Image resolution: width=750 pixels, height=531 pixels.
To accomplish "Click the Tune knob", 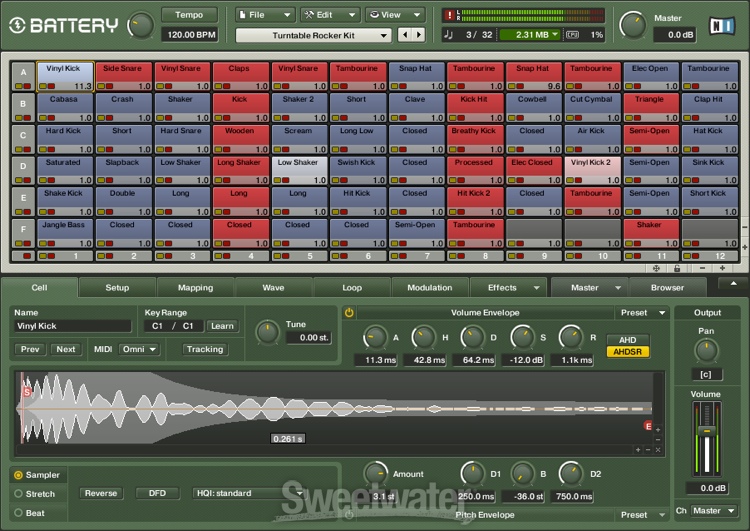I will point(267,332).
